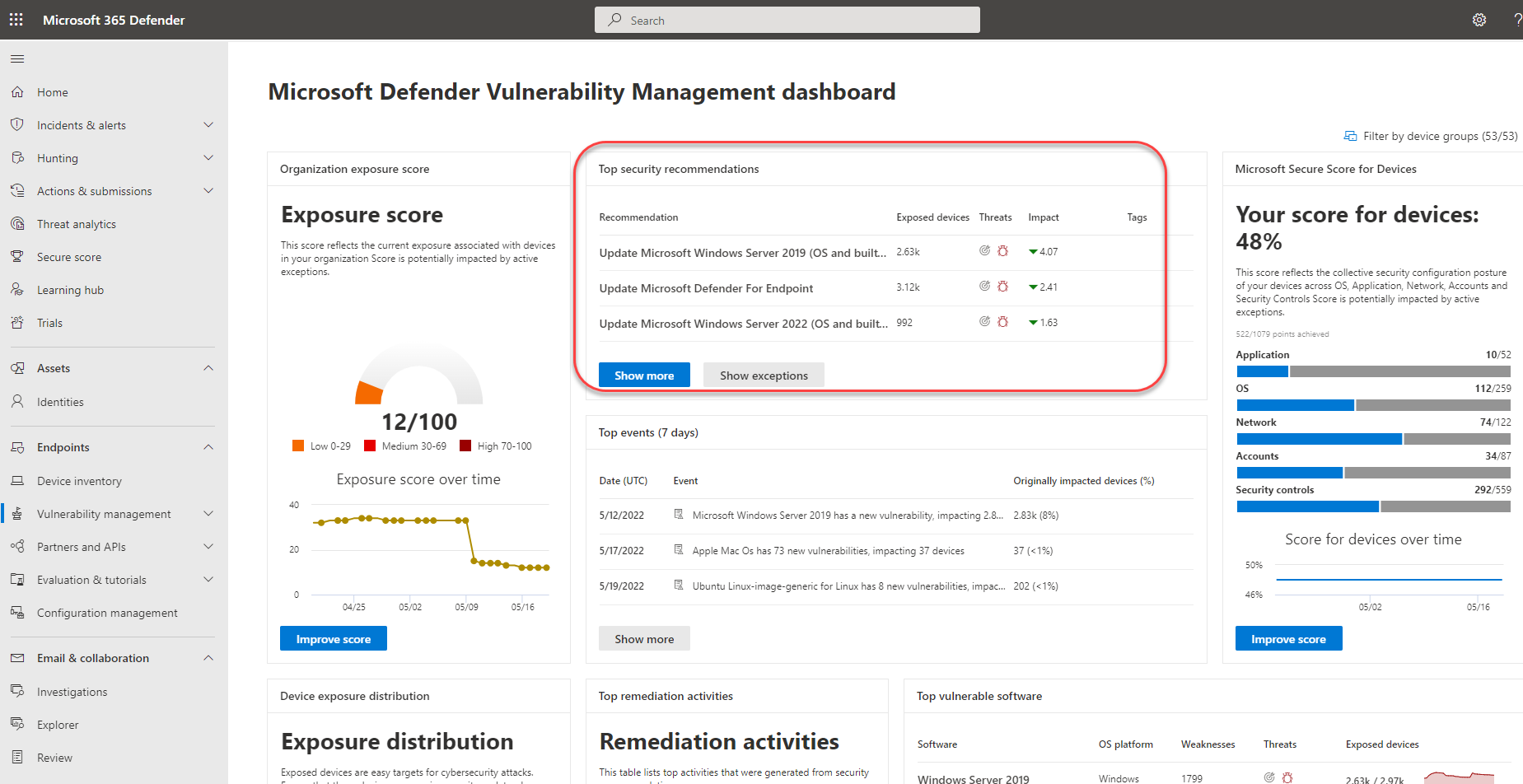This screenshot has height=784, width=1523.
Task: Click the Evaluation & tutorials icon
Action: point(17,579)
